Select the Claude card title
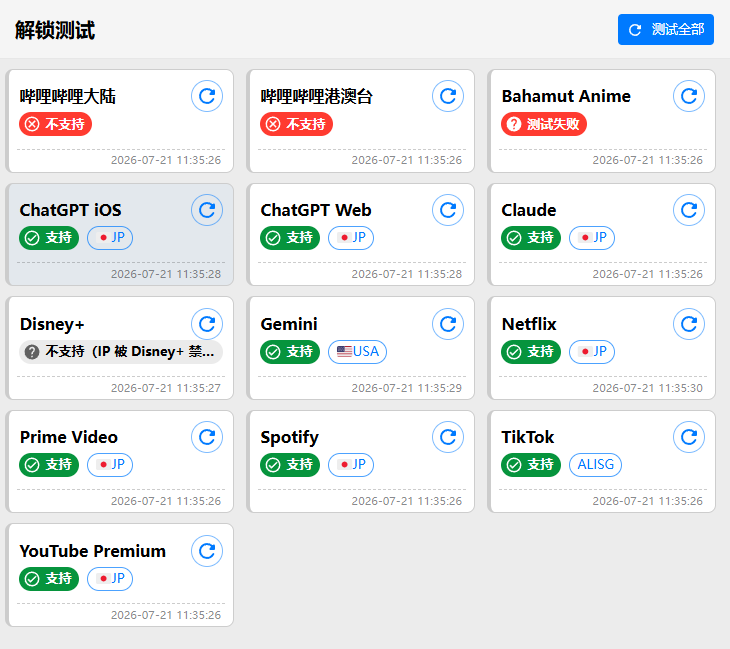 529,210
